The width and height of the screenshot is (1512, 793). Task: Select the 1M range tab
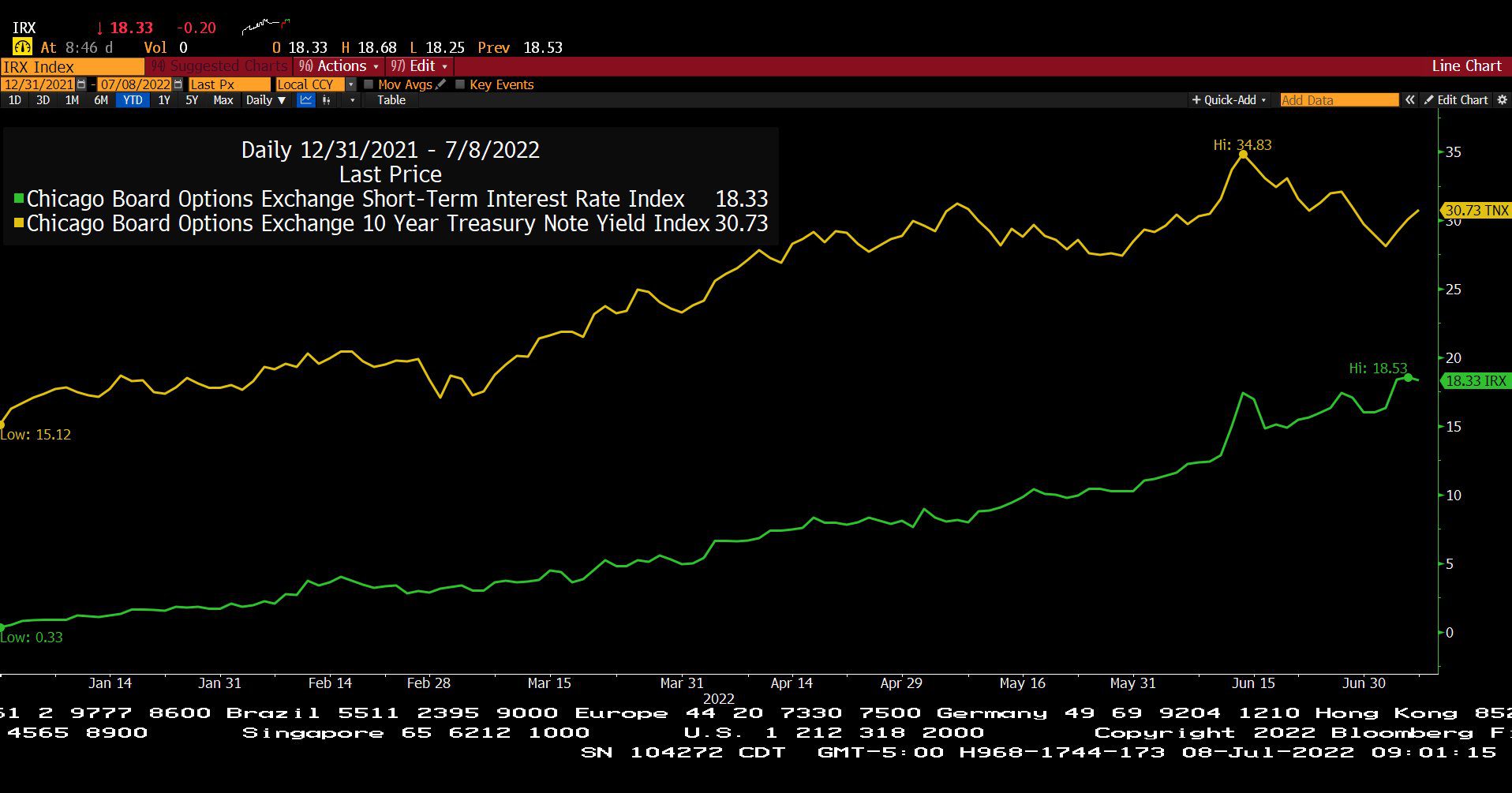coord(72,100)
